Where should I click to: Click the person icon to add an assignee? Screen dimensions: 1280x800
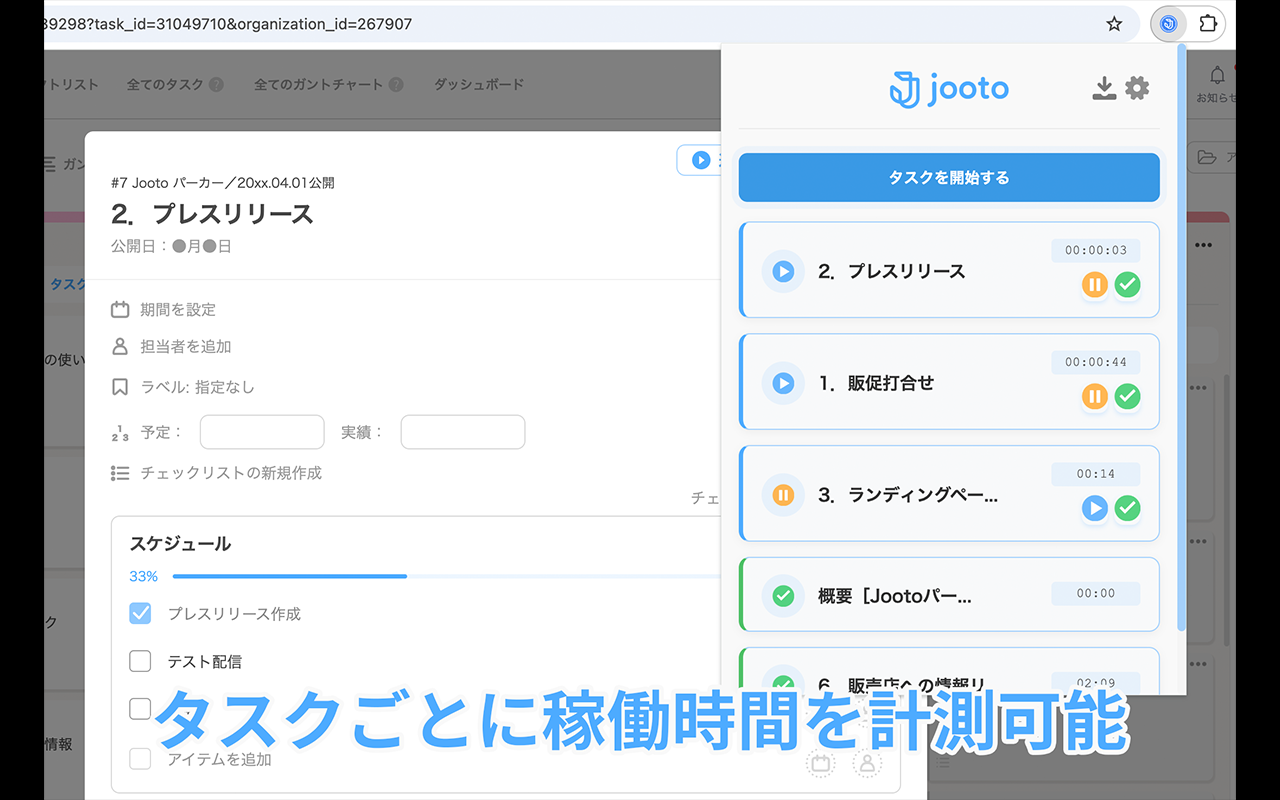(x=120, y=346)
